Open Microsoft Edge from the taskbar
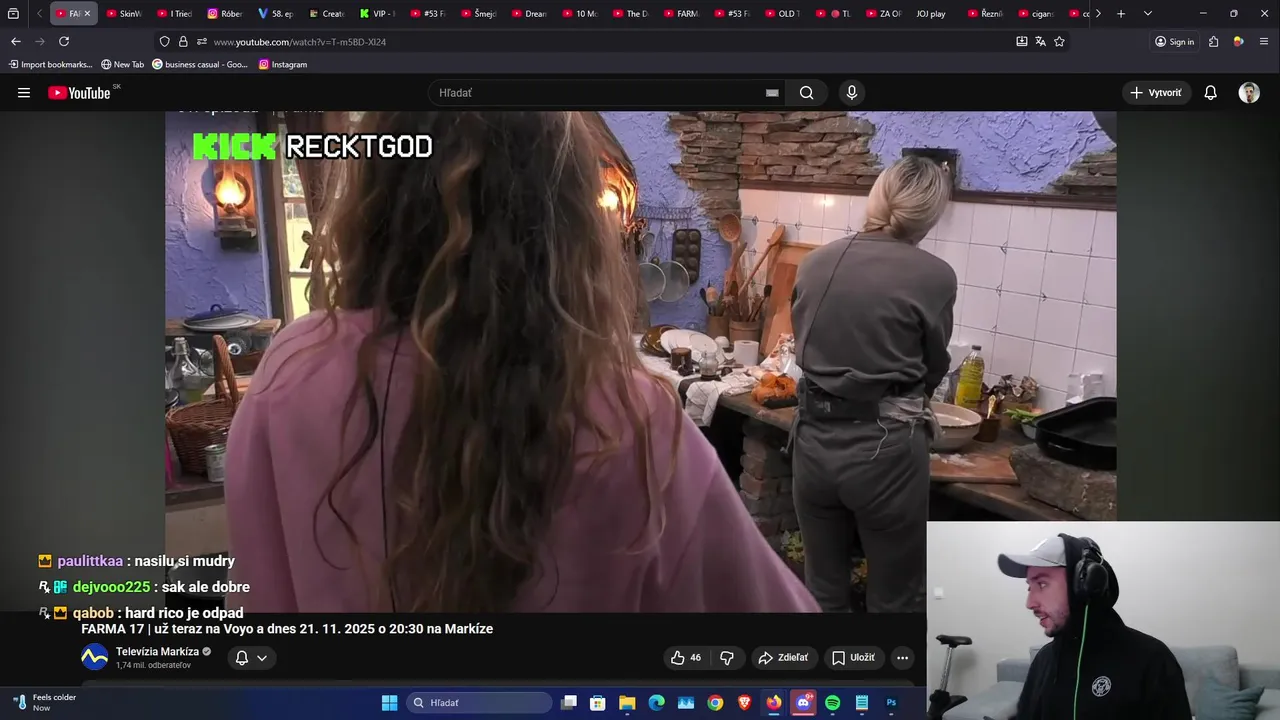 656,703
